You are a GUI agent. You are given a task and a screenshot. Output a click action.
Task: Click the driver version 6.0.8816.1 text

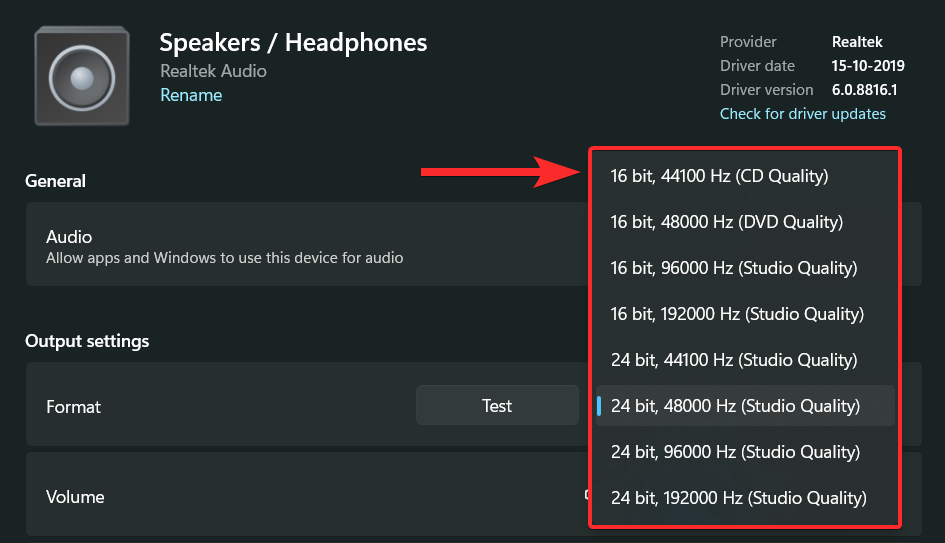pyautogui.click(x=865, y=90)
